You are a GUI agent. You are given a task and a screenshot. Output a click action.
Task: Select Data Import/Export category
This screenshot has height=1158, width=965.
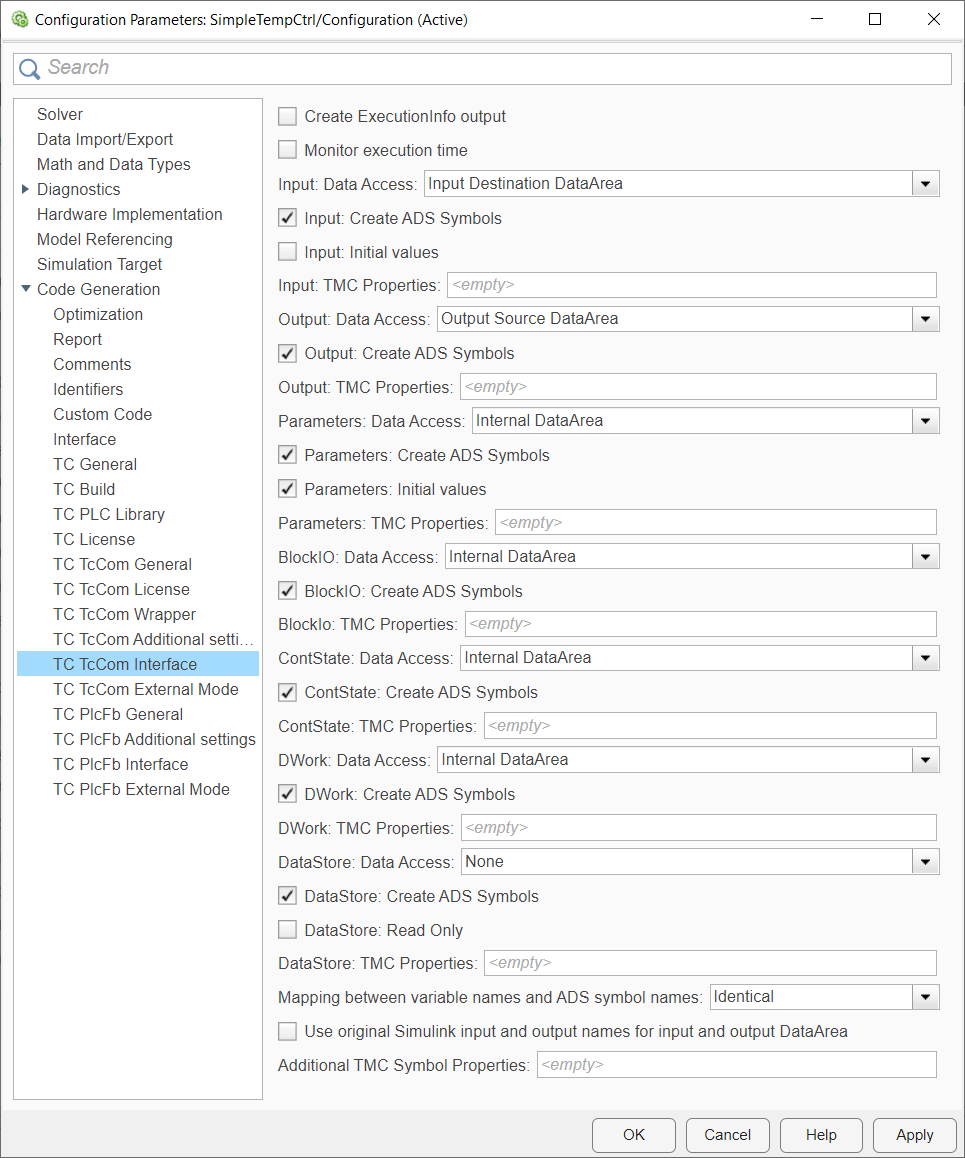pos(105,140)
